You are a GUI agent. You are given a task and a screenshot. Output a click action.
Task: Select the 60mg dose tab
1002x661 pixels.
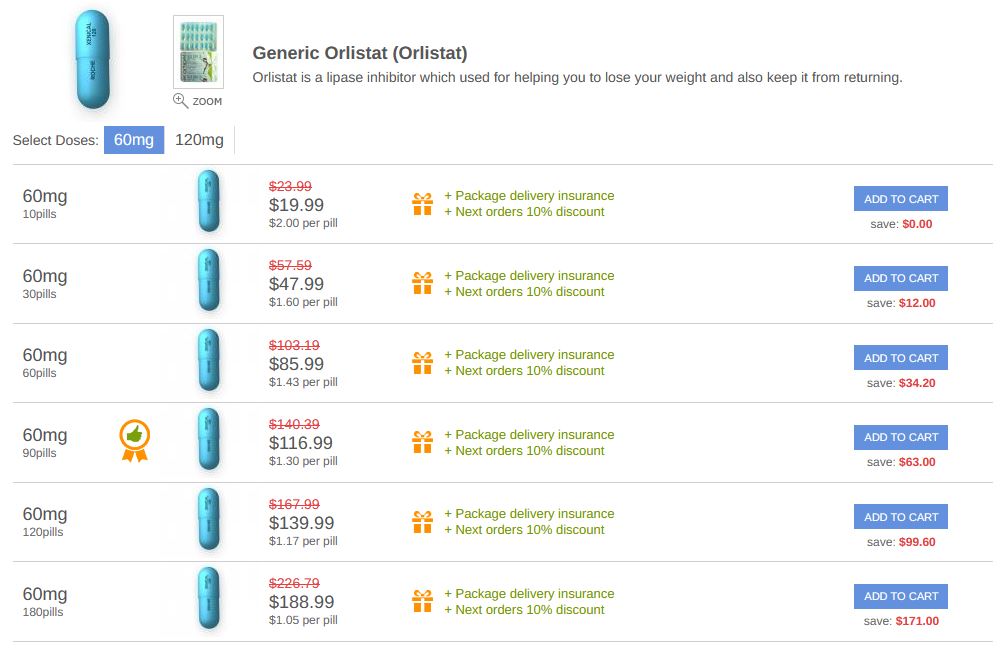click(x=134, y=140)
